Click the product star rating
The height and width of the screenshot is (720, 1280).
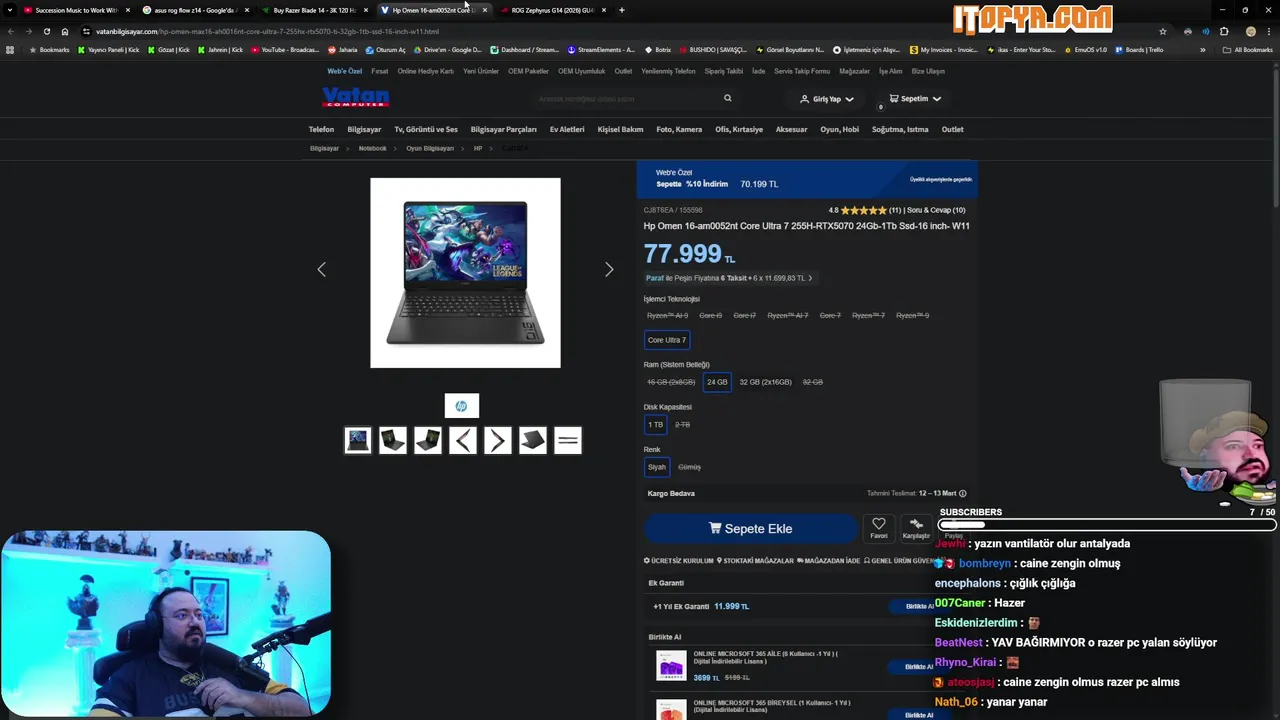(x=863, y=210)
